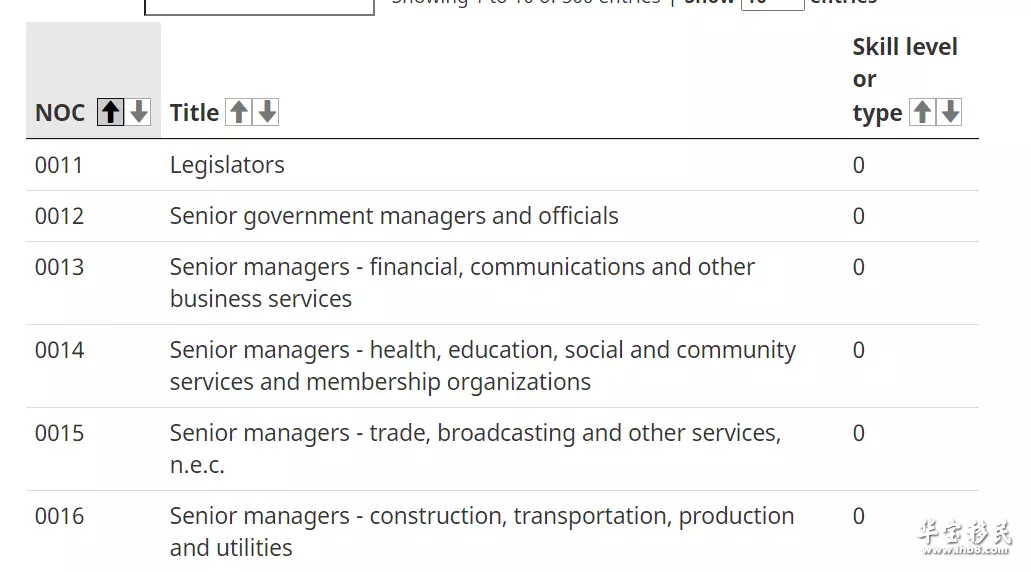The height and width of the screenshot is (572, 1031).
Task: Click Senior managers trade broadcasting row
Action: pyautogui.click(x=502, y=449)
